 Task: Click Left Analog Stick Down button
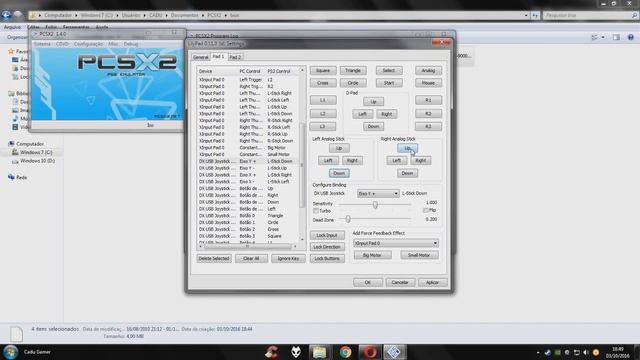pos(339,173)
